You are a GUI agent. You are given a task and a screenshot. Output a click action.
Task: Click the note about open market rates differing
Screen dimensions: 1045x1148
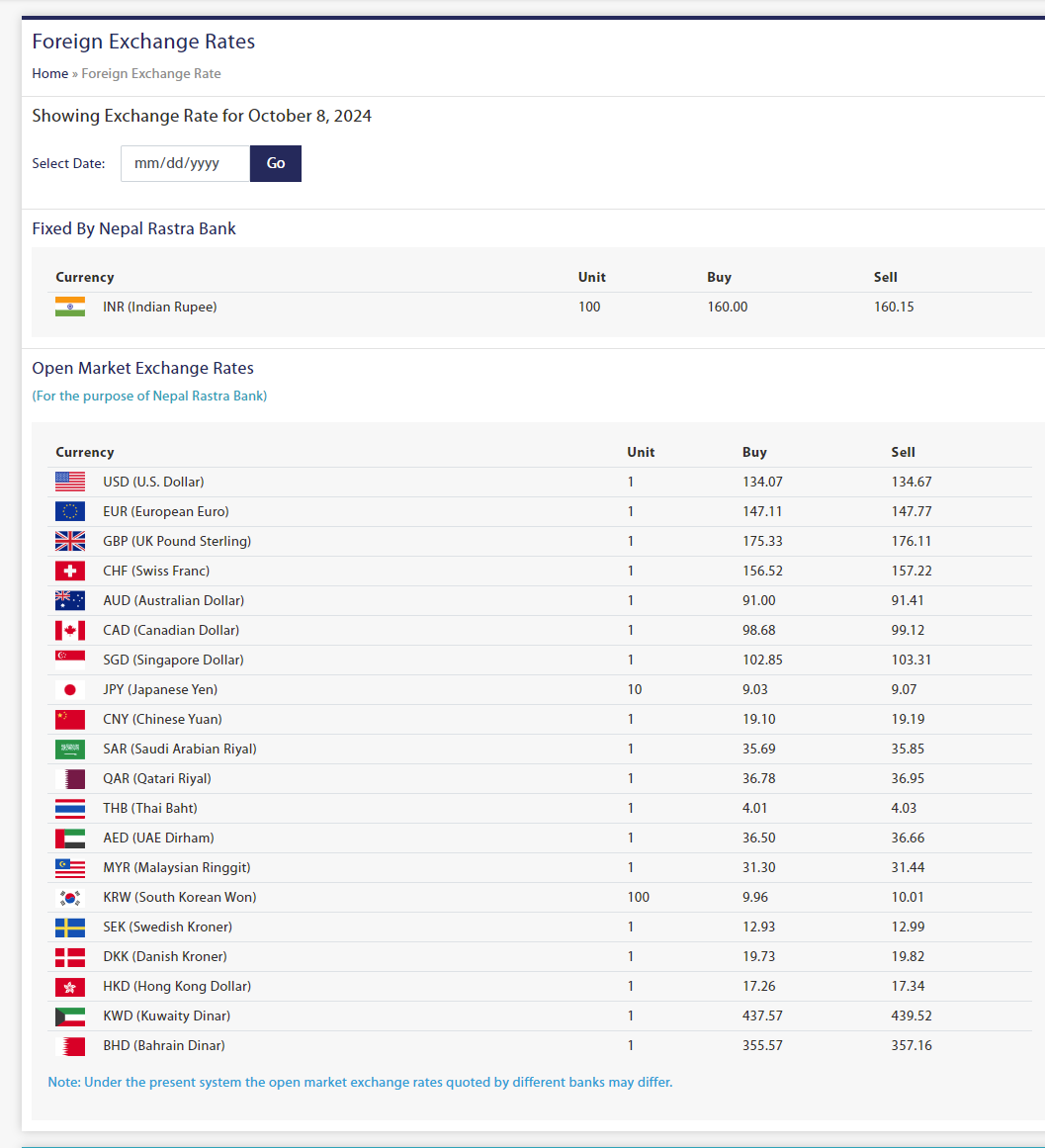click(x=360, y=1082)
